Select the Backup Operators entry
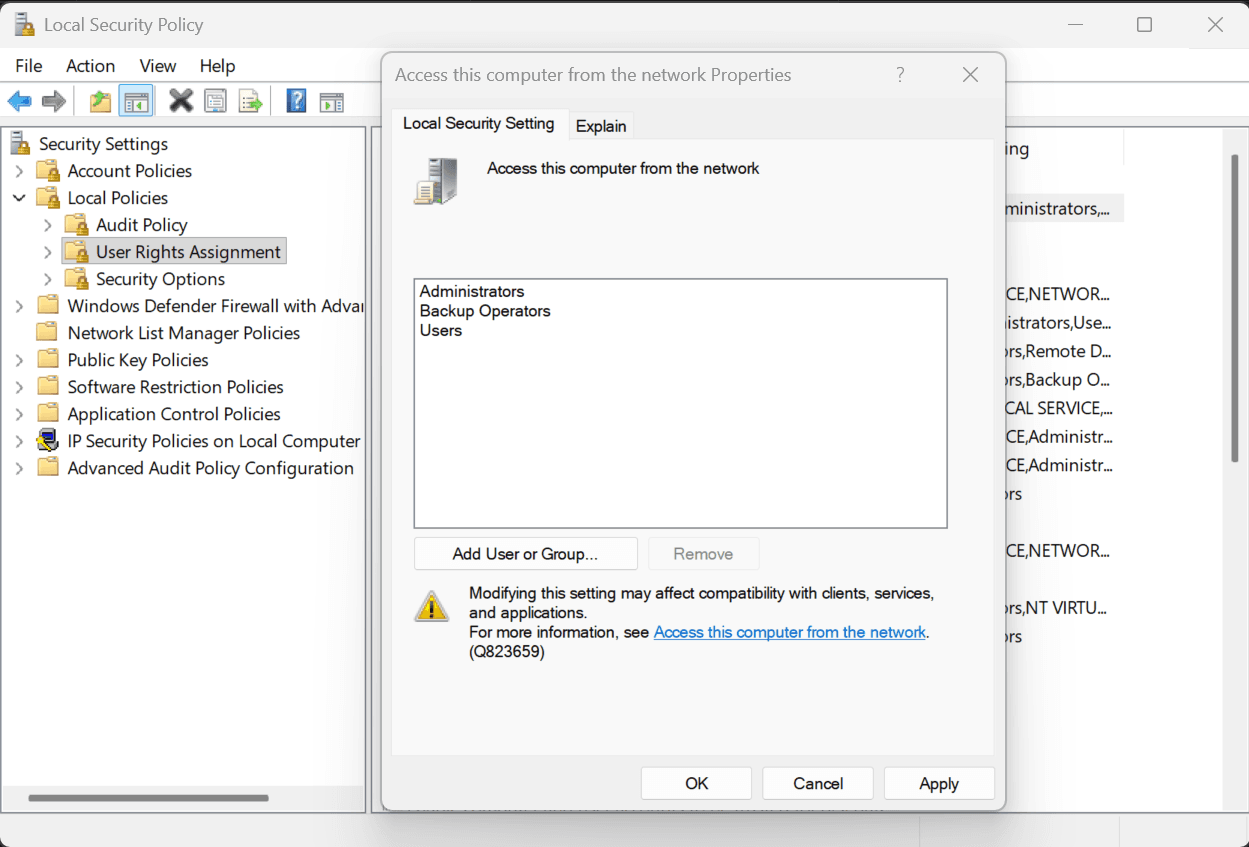This screenshot has width=1249, height=847. coord(484,311)
